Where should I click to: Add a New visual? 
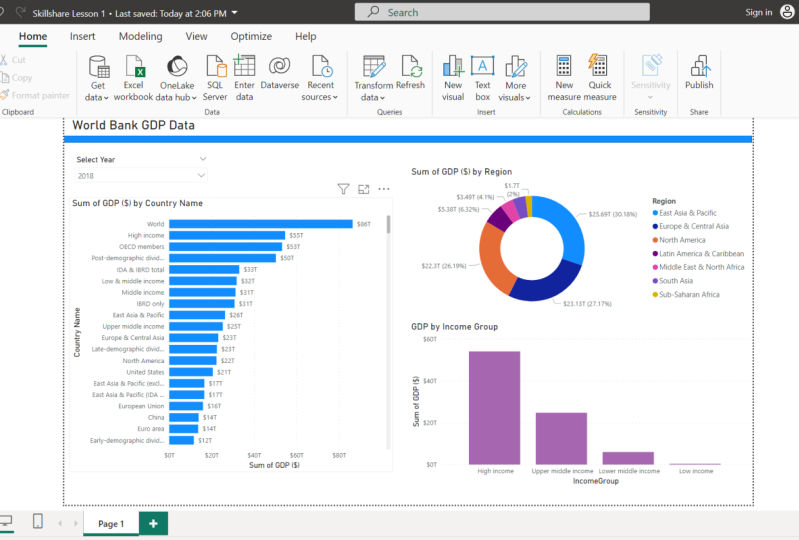[x=453, y=78]
